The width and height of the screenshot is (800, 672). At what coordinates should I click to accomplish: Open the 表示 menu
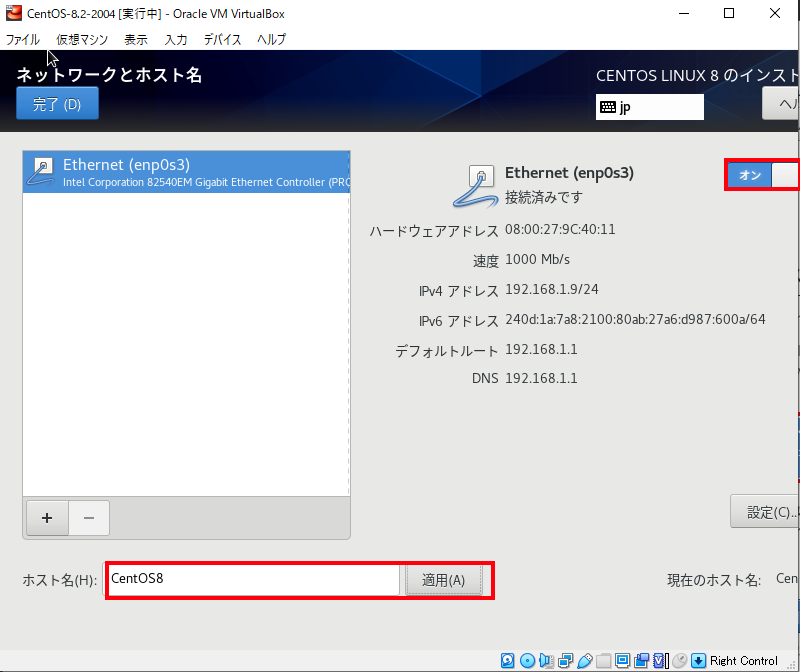136,39
